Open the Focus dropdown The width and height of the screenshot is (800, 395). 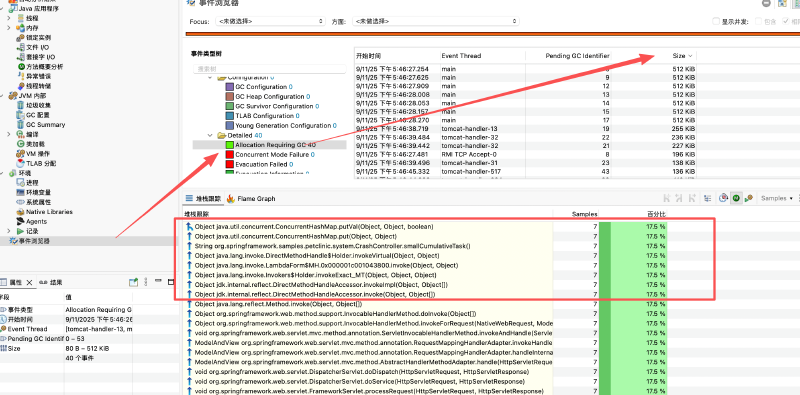coord(270,21)
